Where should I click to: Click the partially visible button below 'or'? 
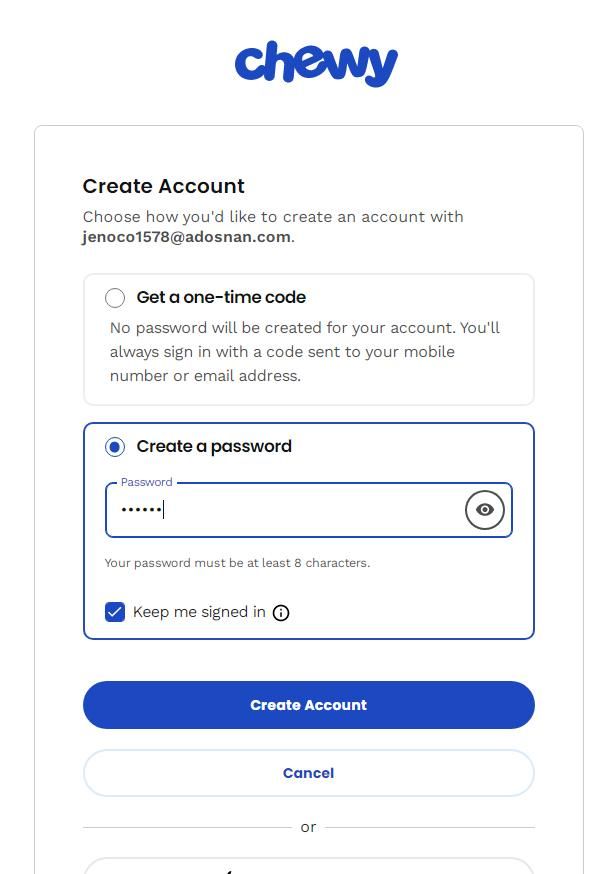coord(309,866)
